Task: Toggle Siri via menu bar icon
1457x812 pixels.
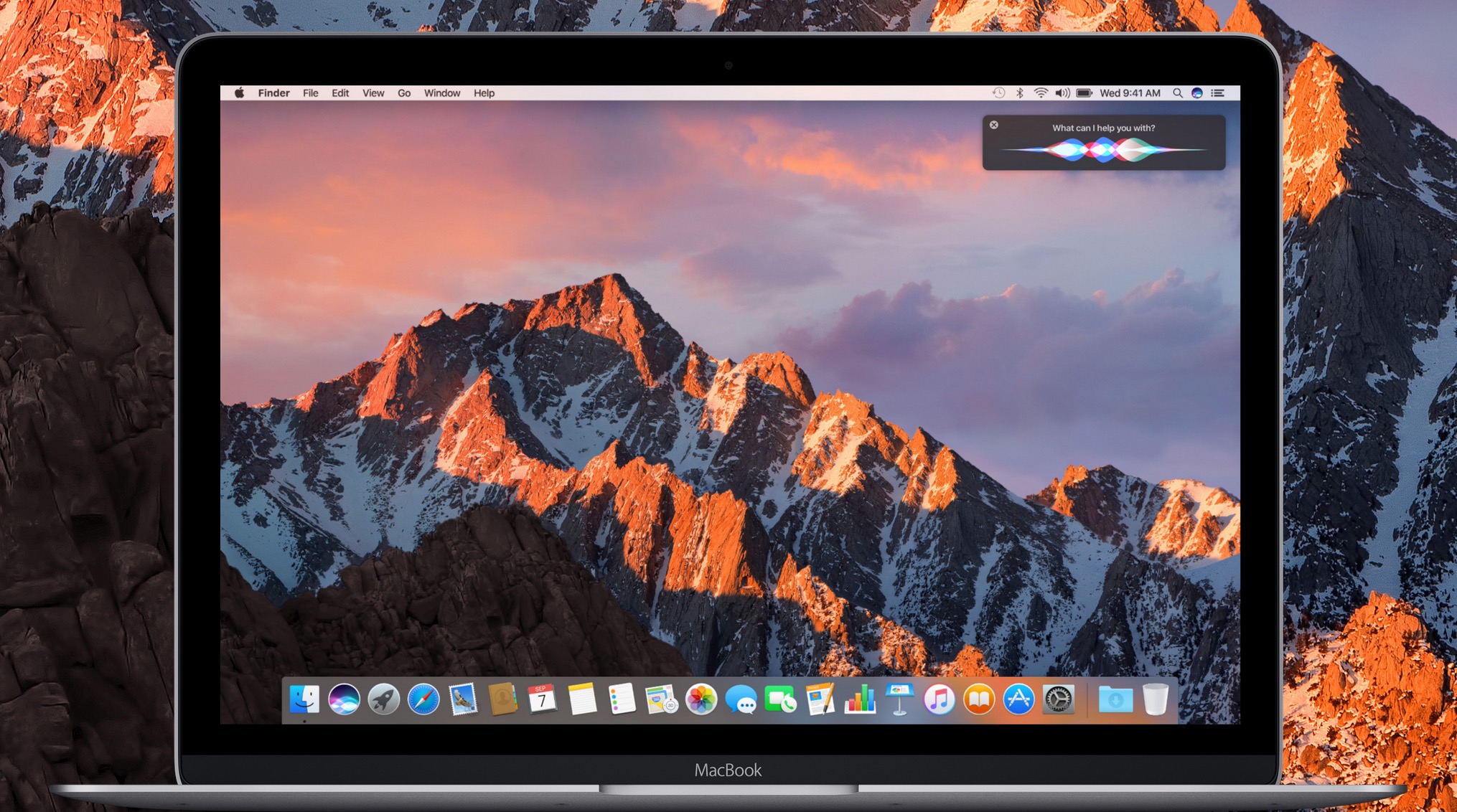Action: (1196, 93)
